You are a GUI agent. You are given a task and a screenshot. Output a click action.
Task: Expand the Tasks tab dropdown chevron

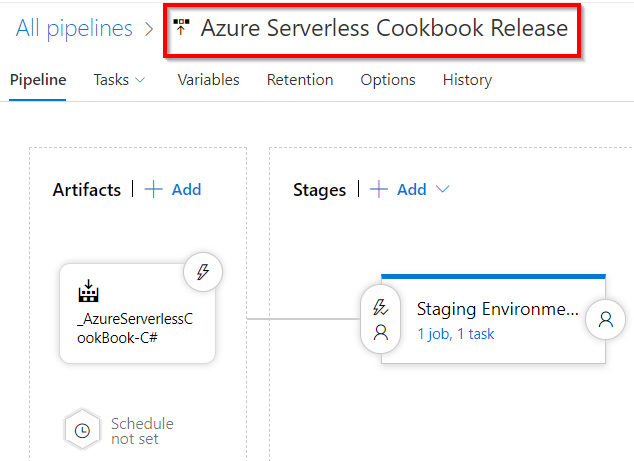click(140, 80)
